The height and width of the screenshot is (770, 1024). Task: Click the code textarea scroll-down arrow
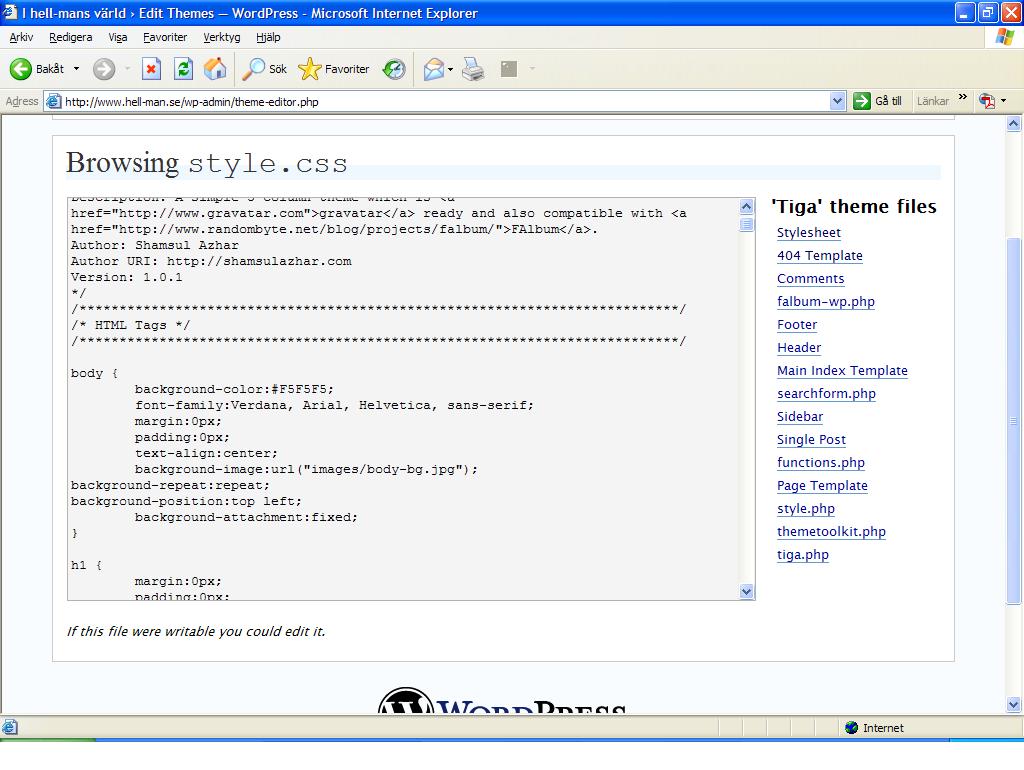746,592
